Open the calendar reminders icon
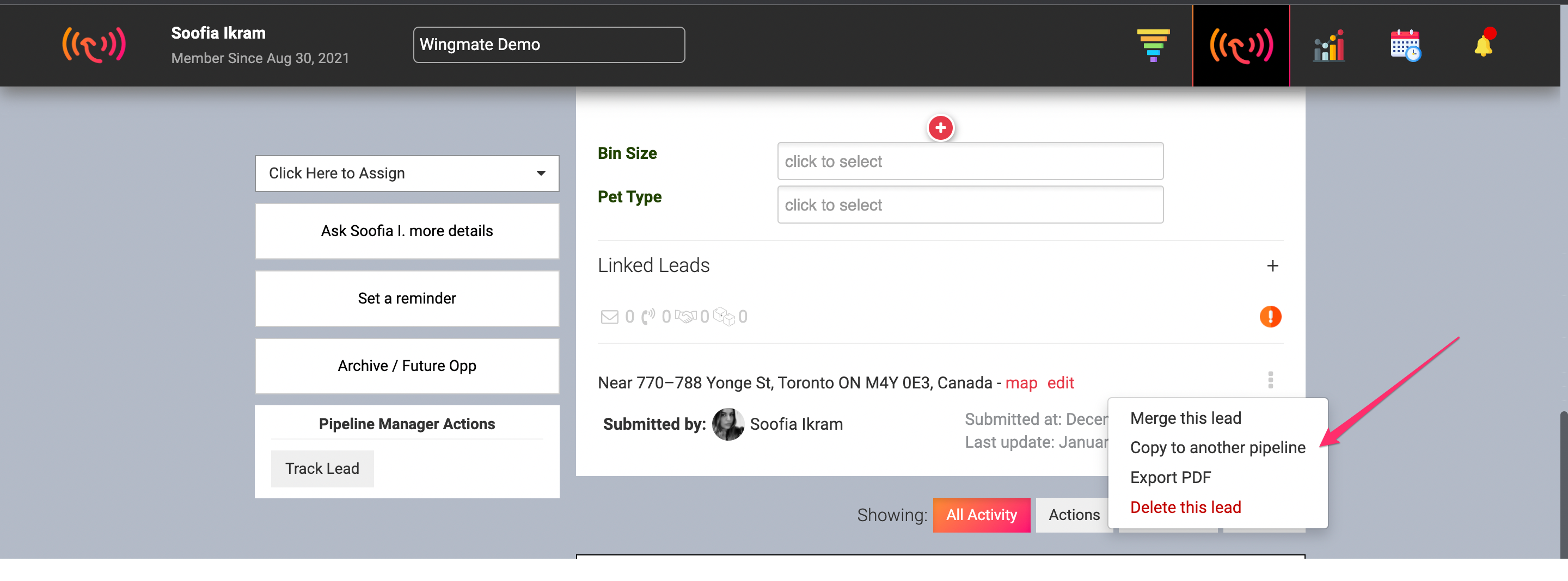Screen dimensions: 1568x581 click(1405, 45)
